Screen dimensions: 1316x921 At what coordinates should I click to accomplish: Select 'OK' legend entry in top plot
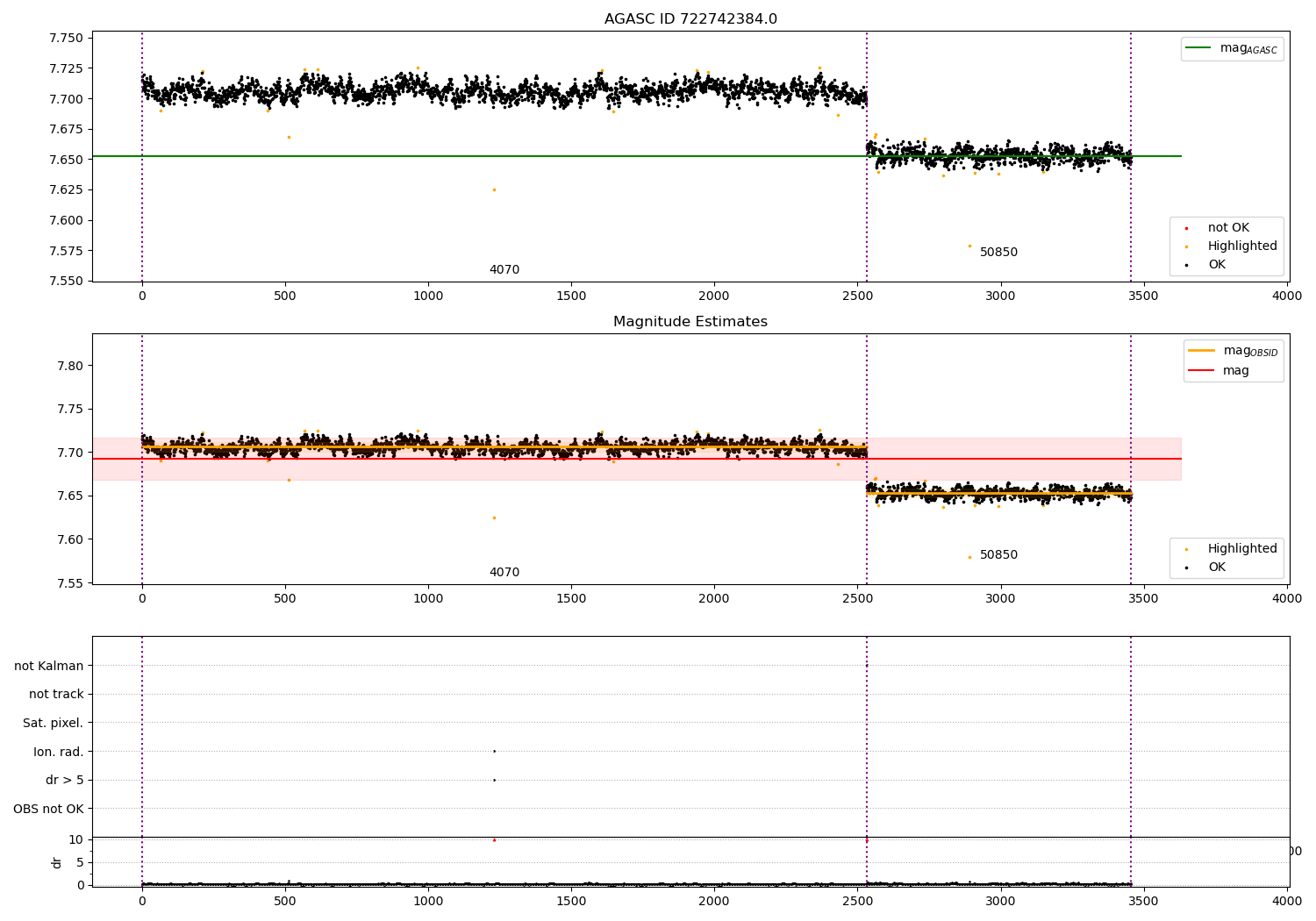pos(1205,265)
